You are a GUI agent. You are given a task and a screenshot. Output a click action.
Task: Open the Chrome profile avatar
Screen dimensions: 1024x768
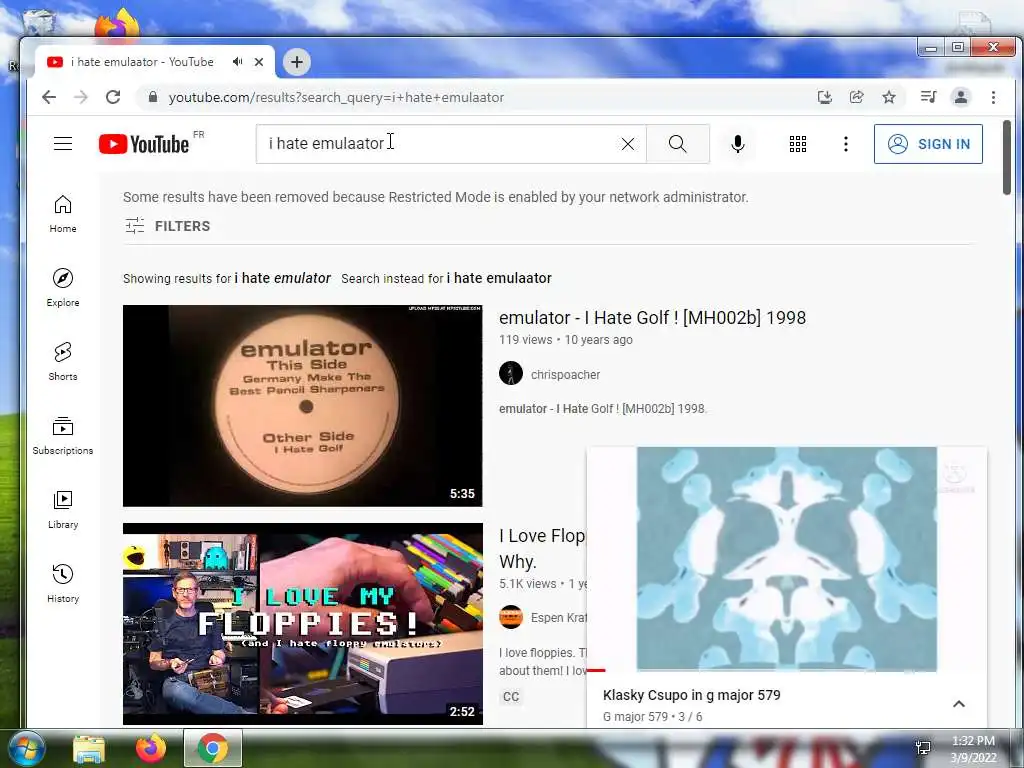click(x=961, y=97)
